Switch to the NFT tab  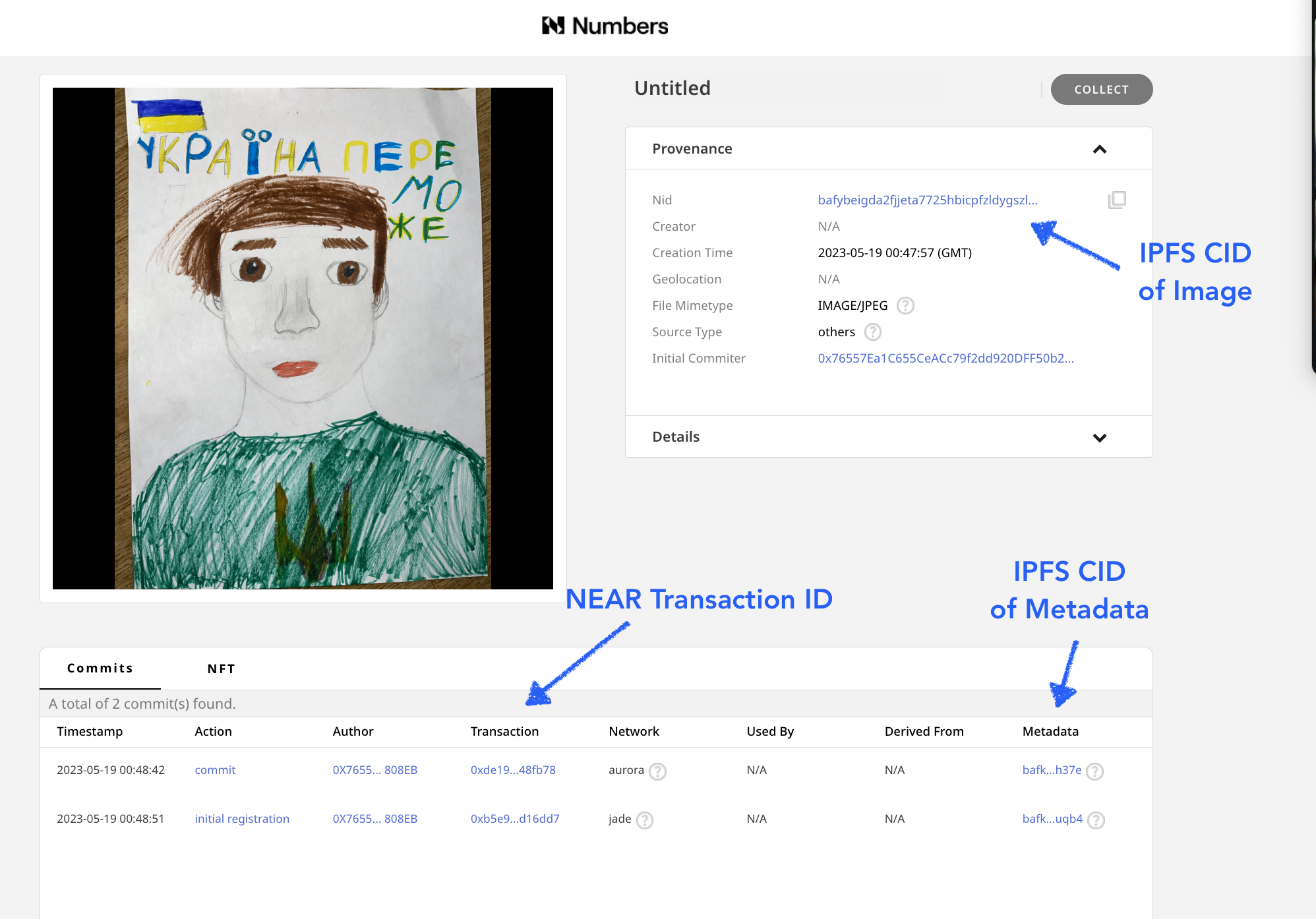pos(221,668)
